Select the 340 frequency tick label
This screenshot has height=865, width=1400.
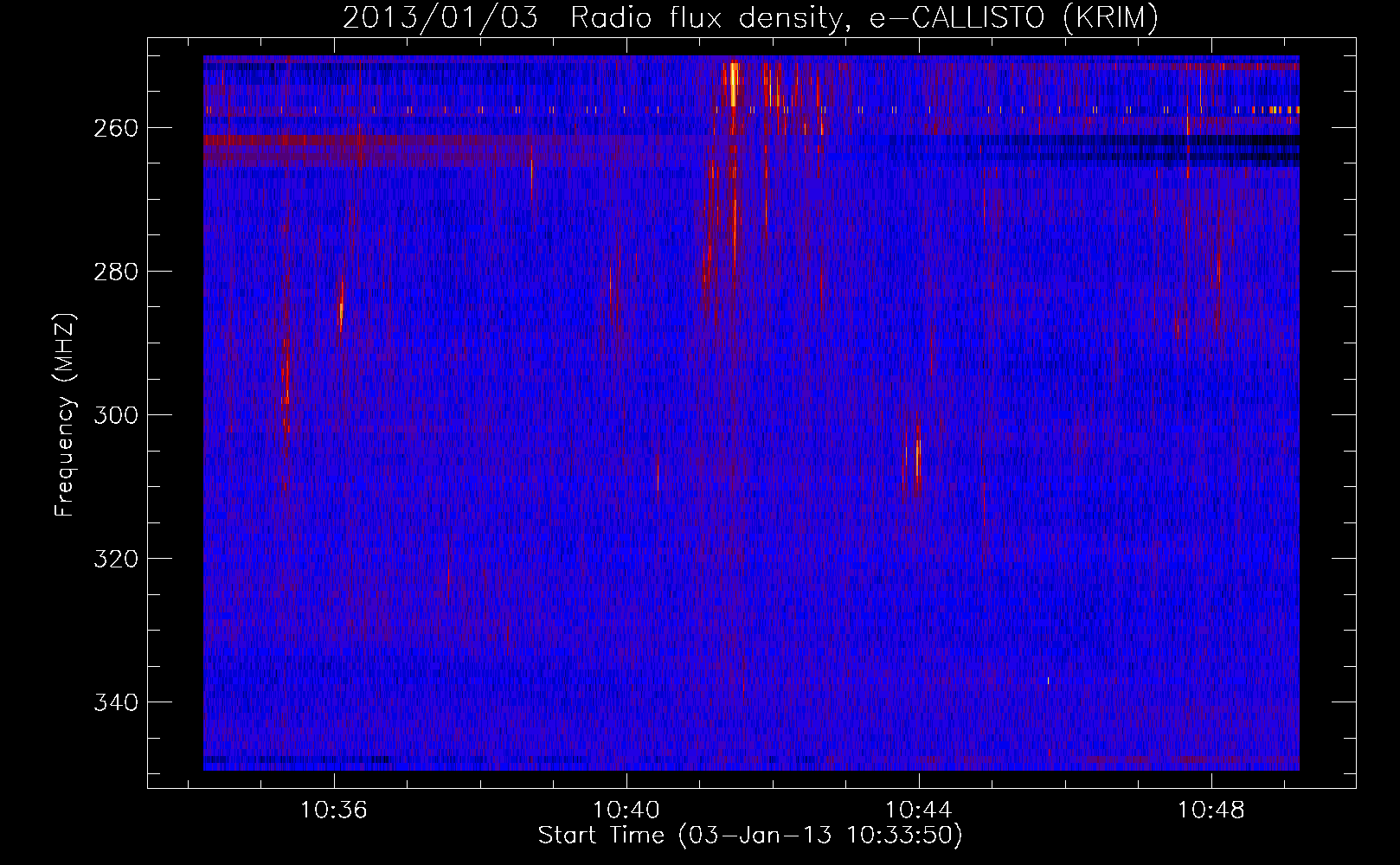115,702
